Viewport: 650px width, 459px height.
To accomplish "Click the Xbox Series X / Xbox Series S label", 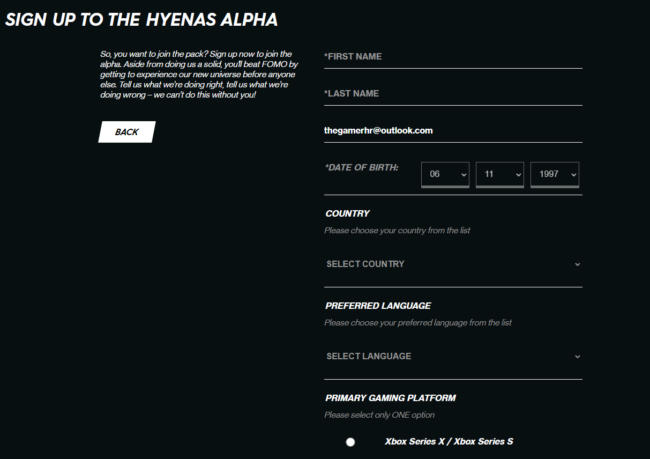I will [450, 441].
